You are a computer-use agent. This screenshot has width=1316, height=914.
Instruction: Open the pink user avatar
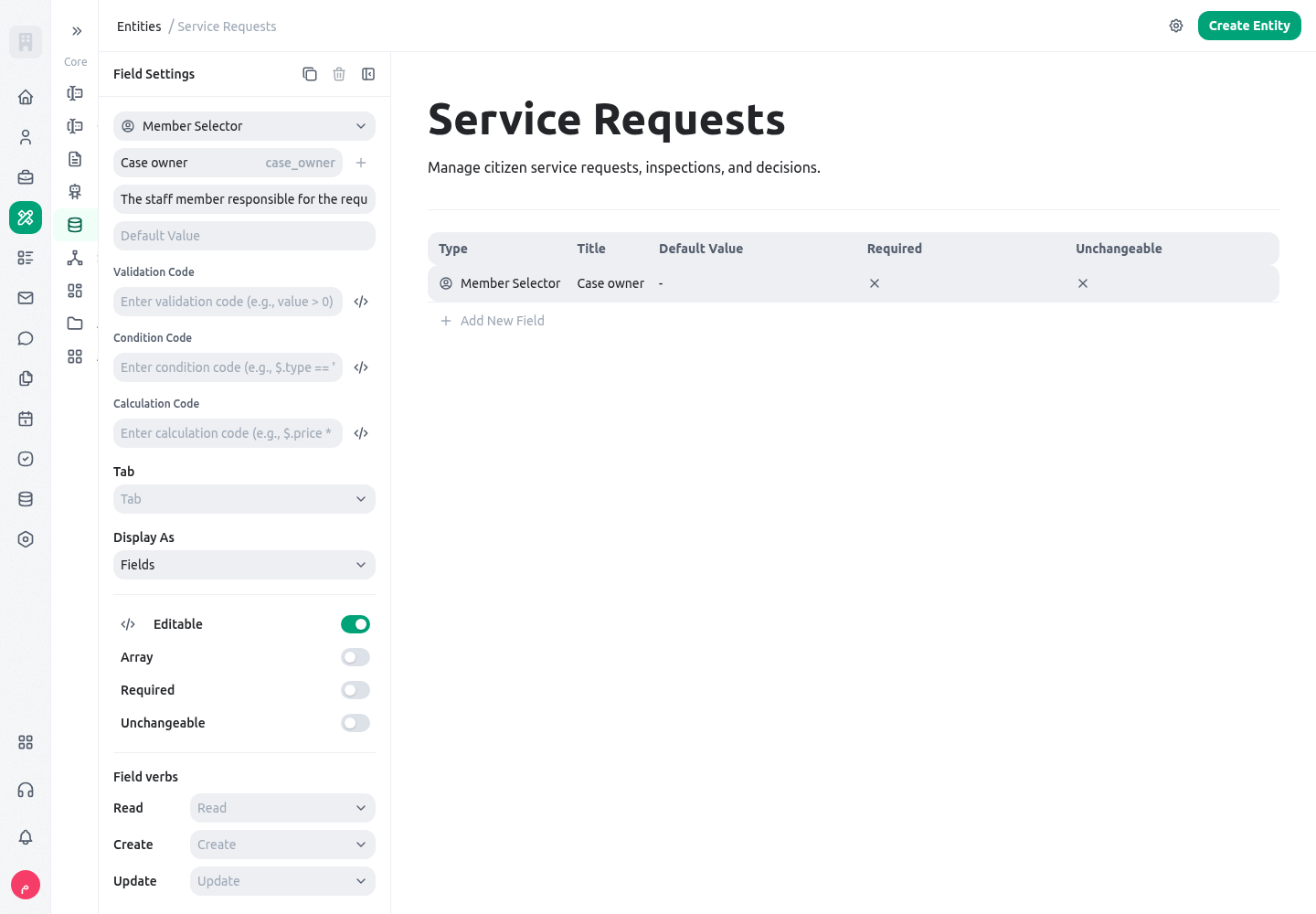click(x=26, y=885)
